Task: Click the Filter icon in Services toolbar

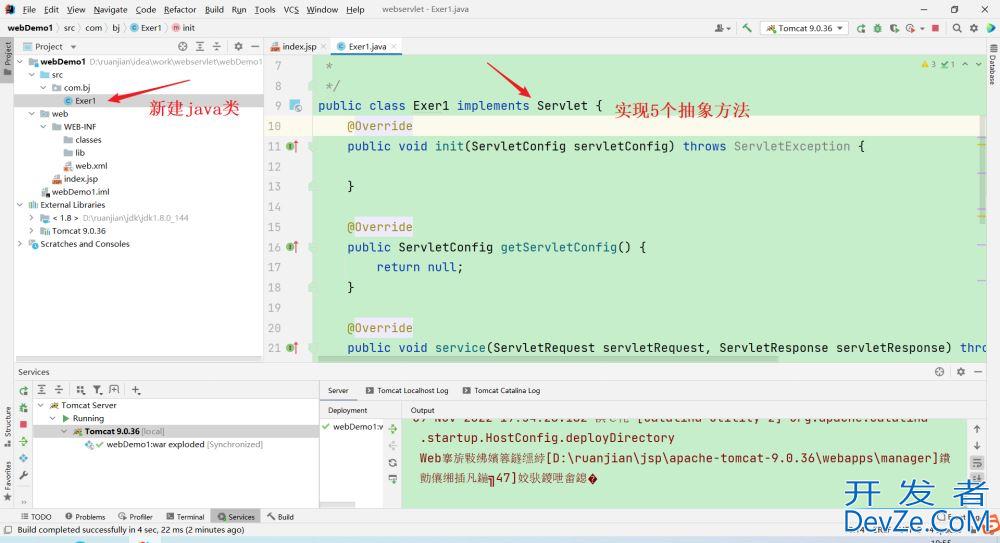Action: click(x=97, y=390)
